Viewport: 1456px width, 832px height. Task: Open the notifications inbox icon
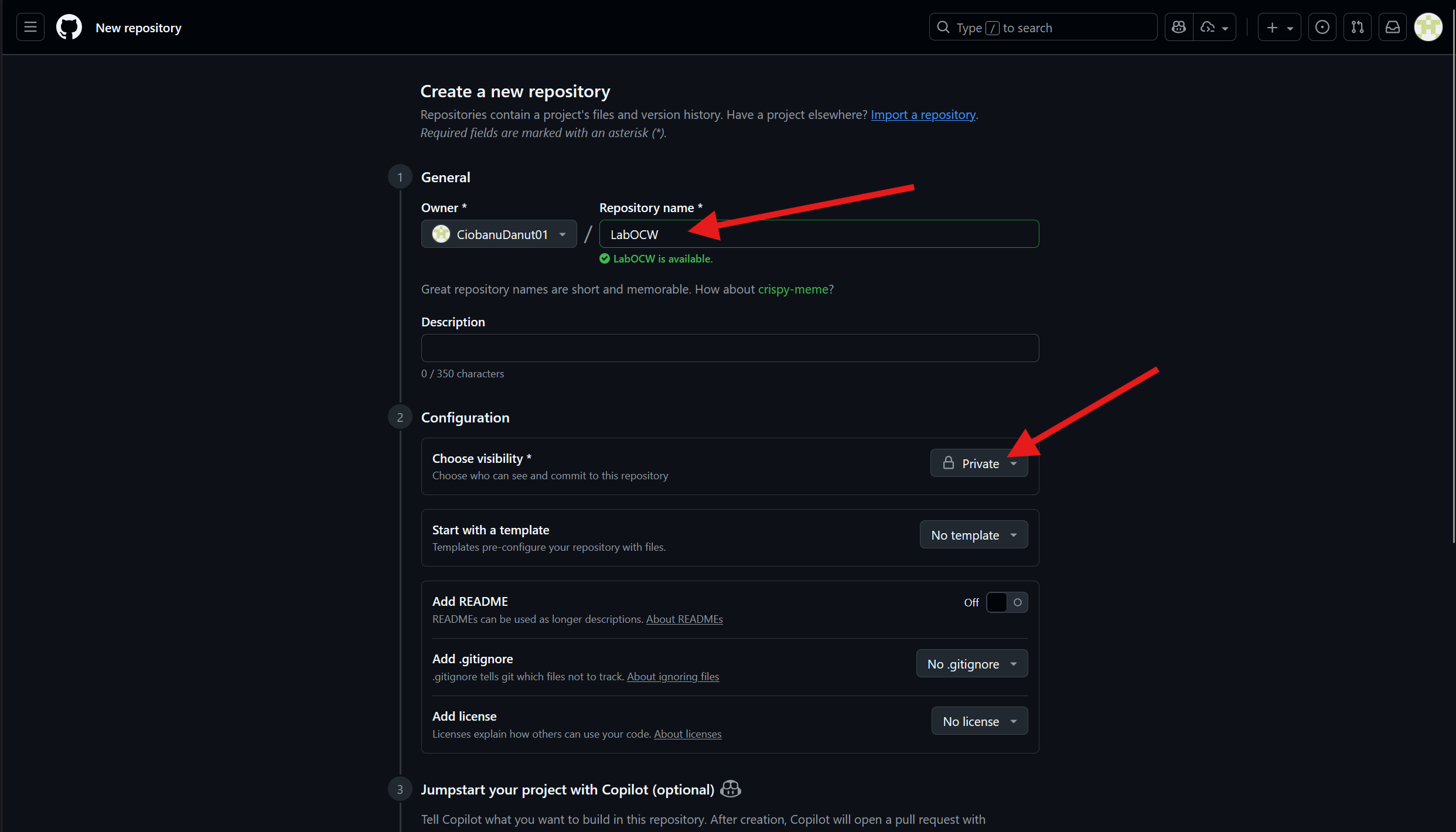pos(1393,28)
